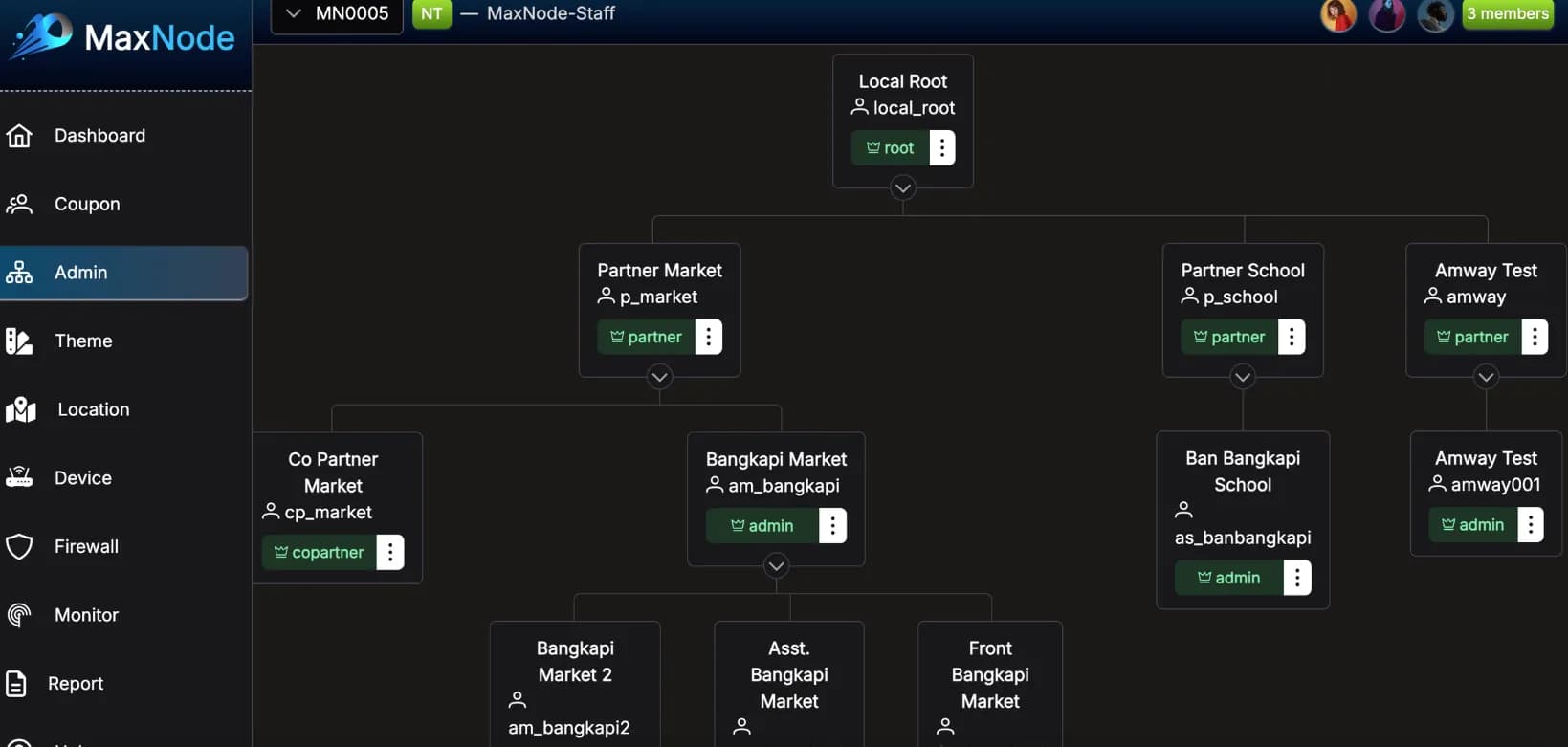Click the Location map pin icon

tap(21, 409)
